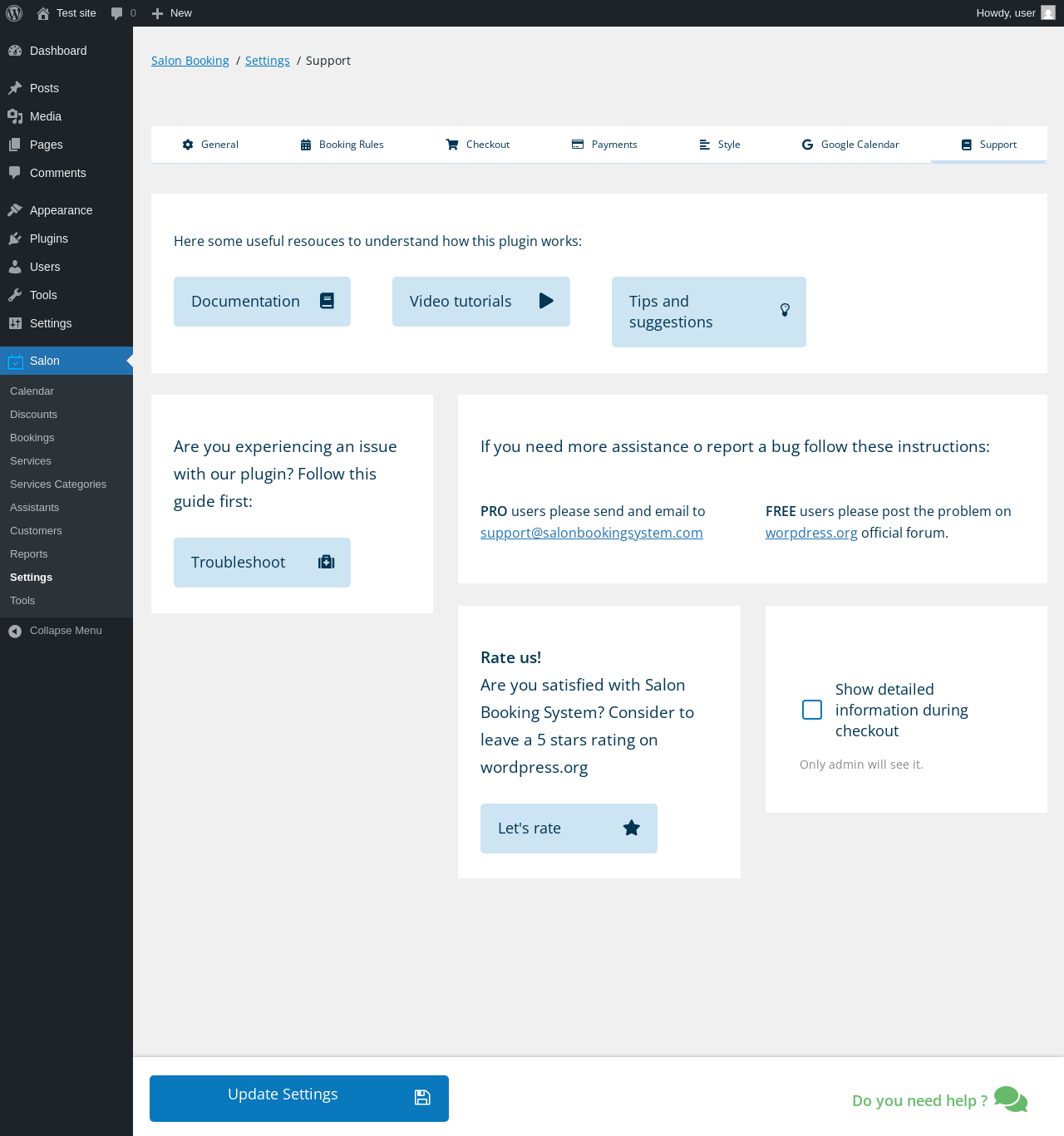Click the Dashboard gauge icon
1064x1136 pixels.
(x=15, y=51)
